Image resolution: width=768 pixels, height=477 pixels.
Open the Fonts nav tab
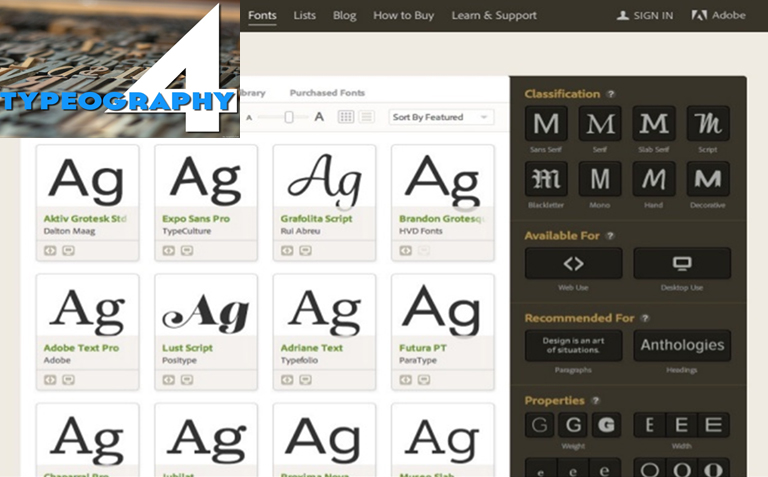tap(262, 16)
